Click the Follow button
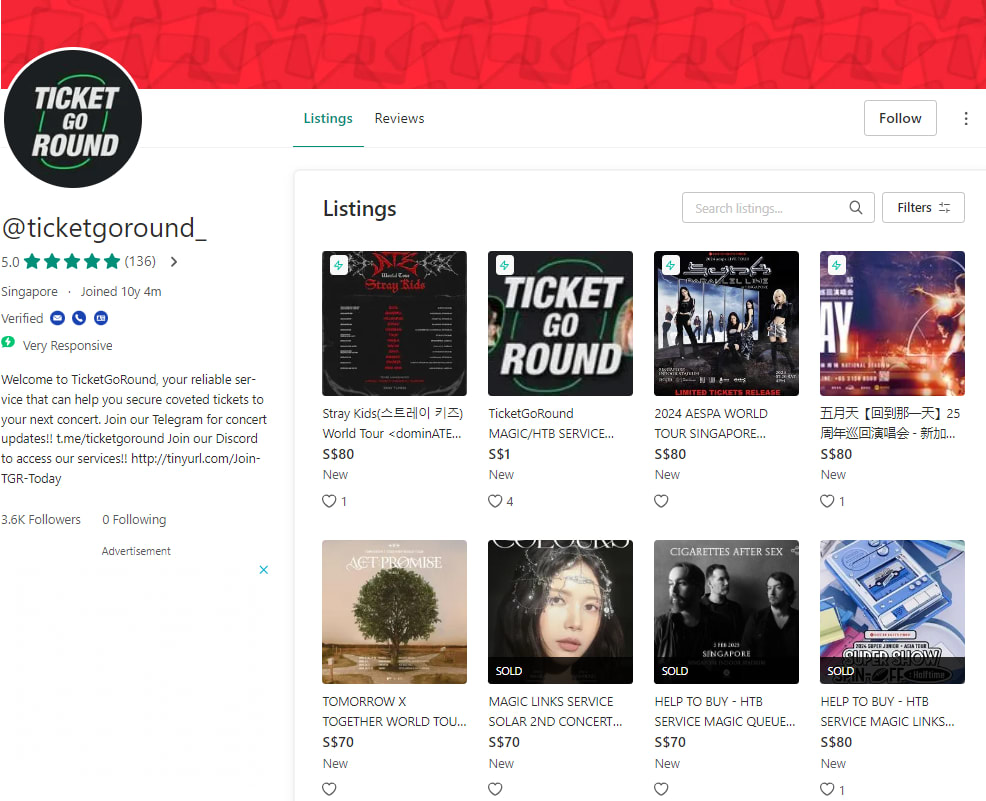 click(x=900, y=118)
